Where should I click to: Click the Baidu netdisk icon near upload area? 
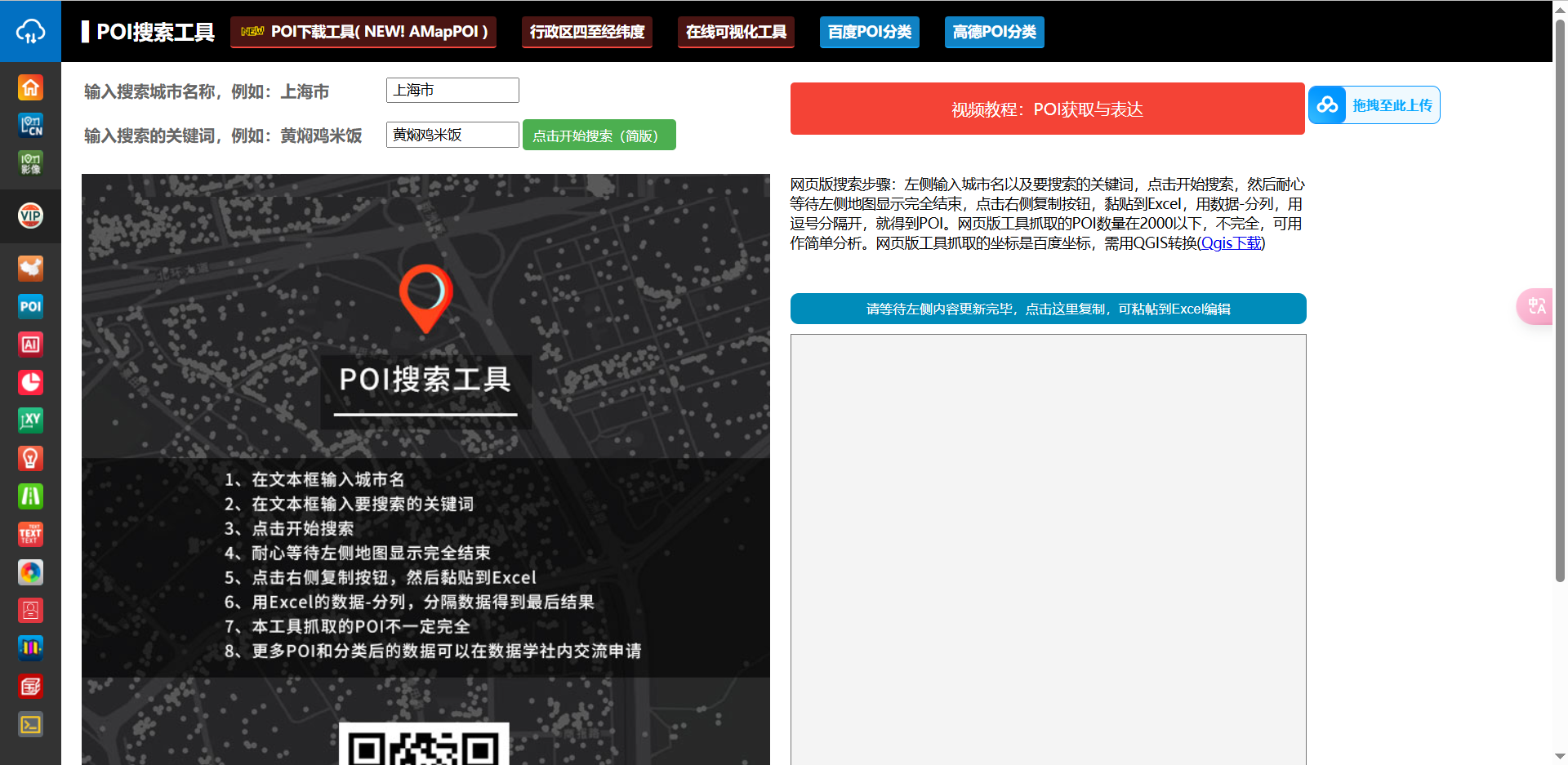(x=1326, y=105)
